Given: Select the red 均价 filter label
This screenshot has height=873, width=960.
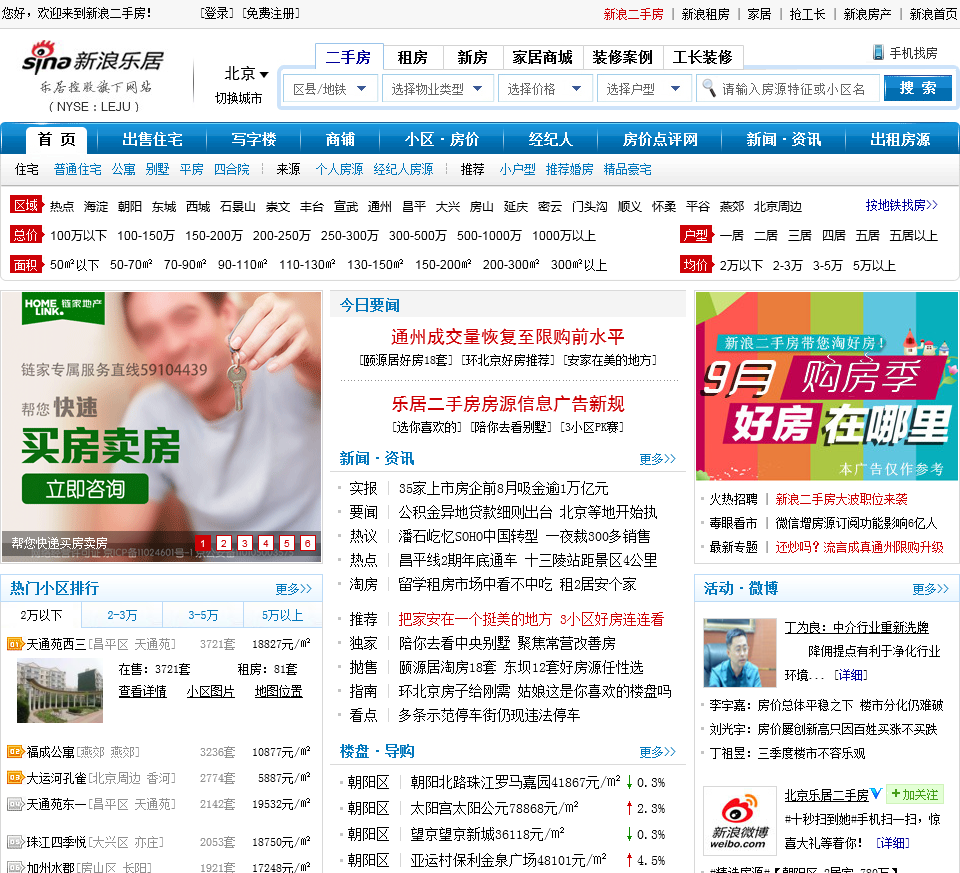Looking at the screenshot, I should point(696,264).
